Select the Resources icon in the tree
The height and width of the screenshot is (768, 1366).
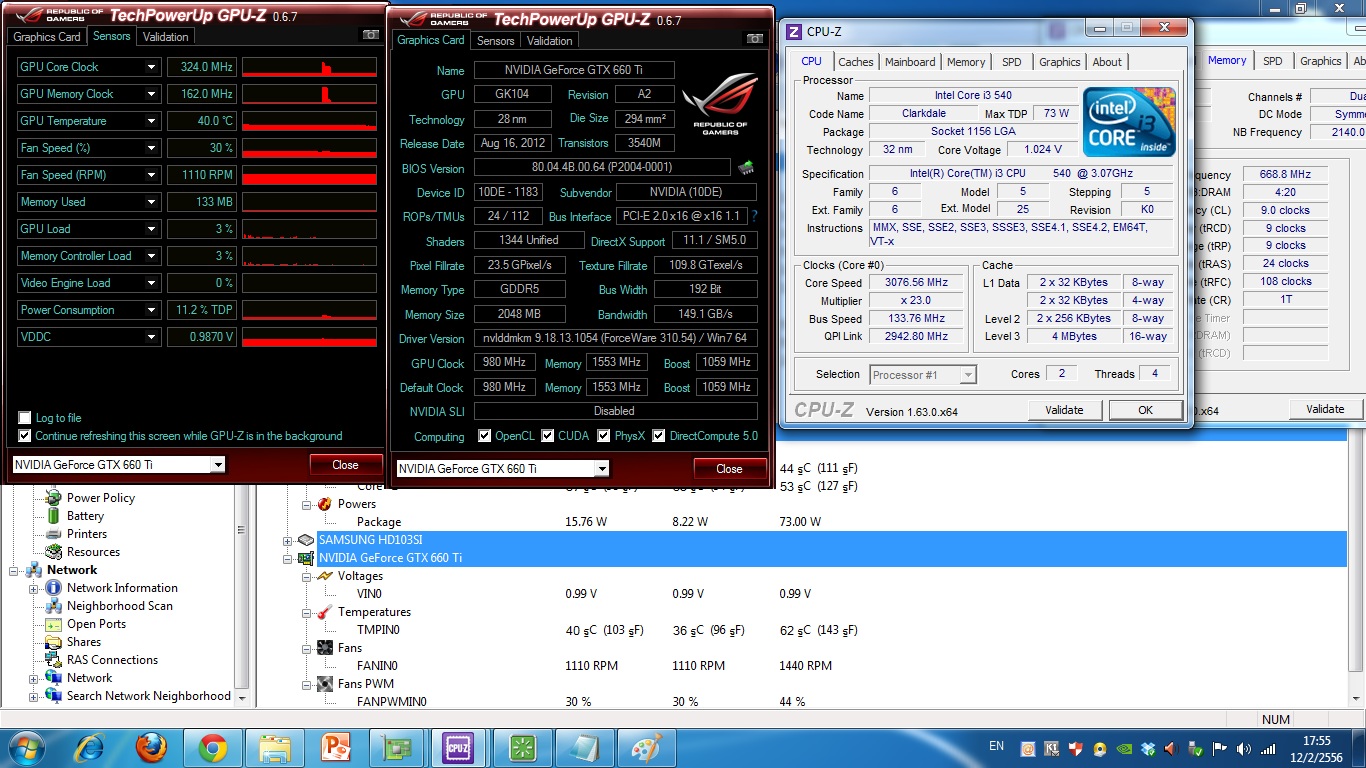pos(55,551)
